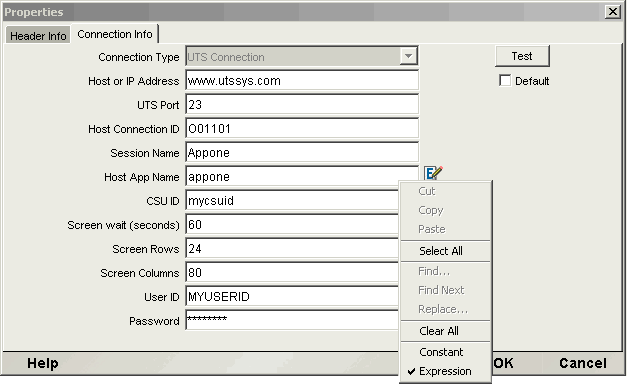Focus the Screen Columns field
The image size is (627, 384).
click(292, 272)
